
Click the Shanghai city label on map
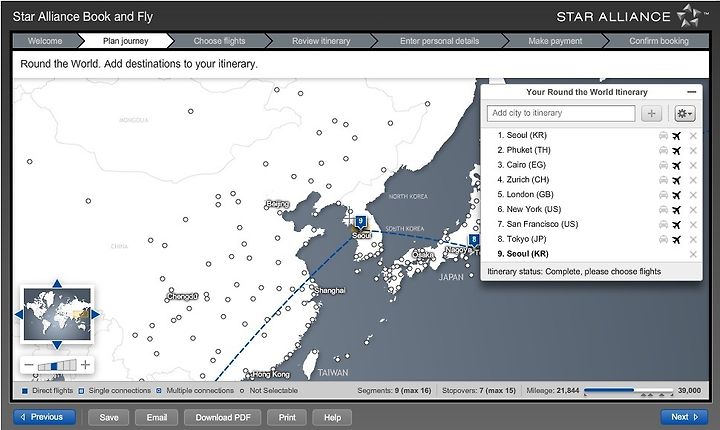coord(330,290)
